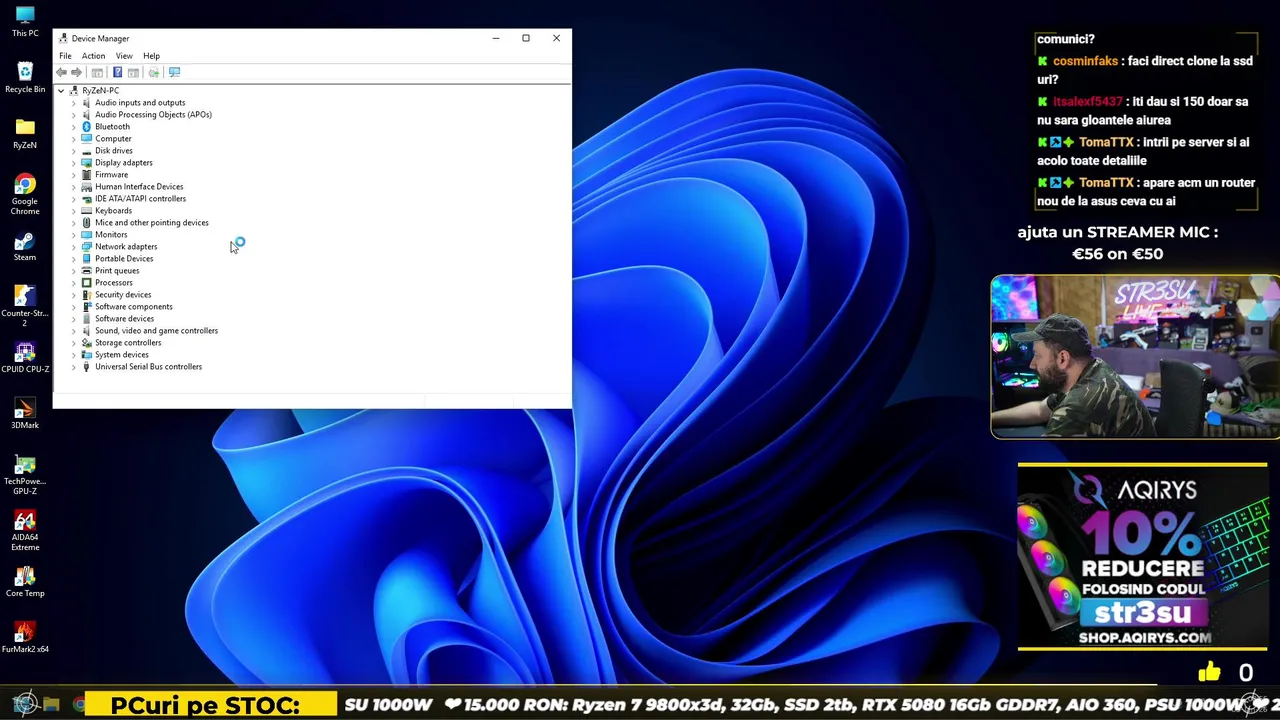
Task: Open AIDA64 Extreme desktop shortcut
Action: [x=25, y=530]
